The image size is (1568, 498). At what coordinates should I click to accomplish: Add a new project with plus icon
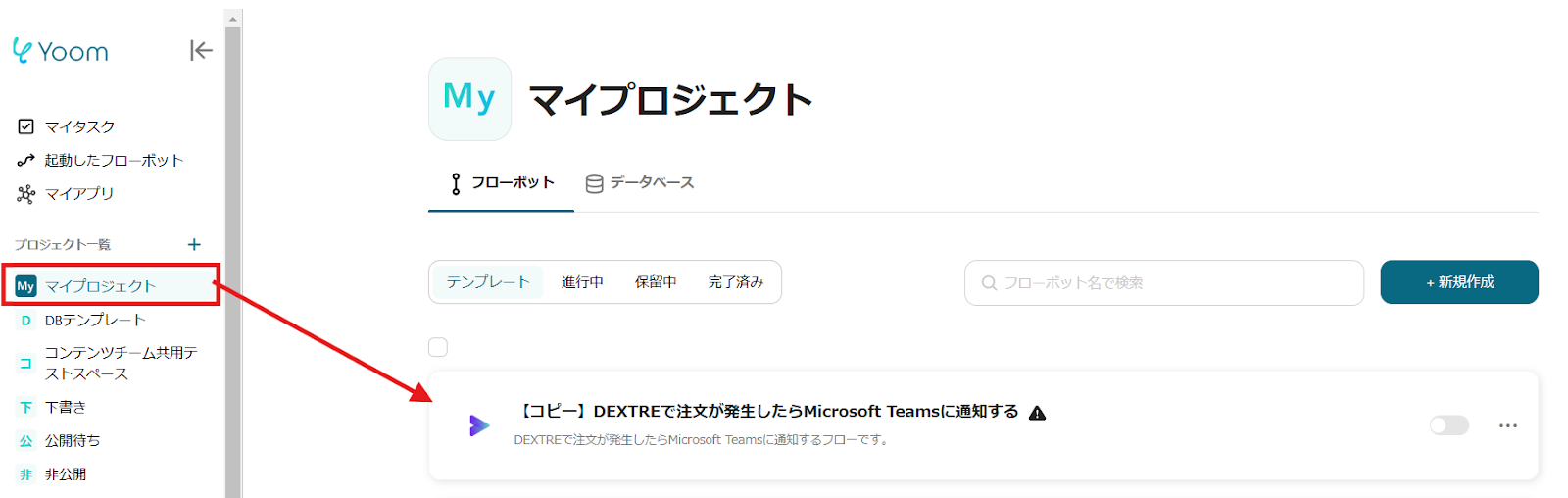coord(194,244)
